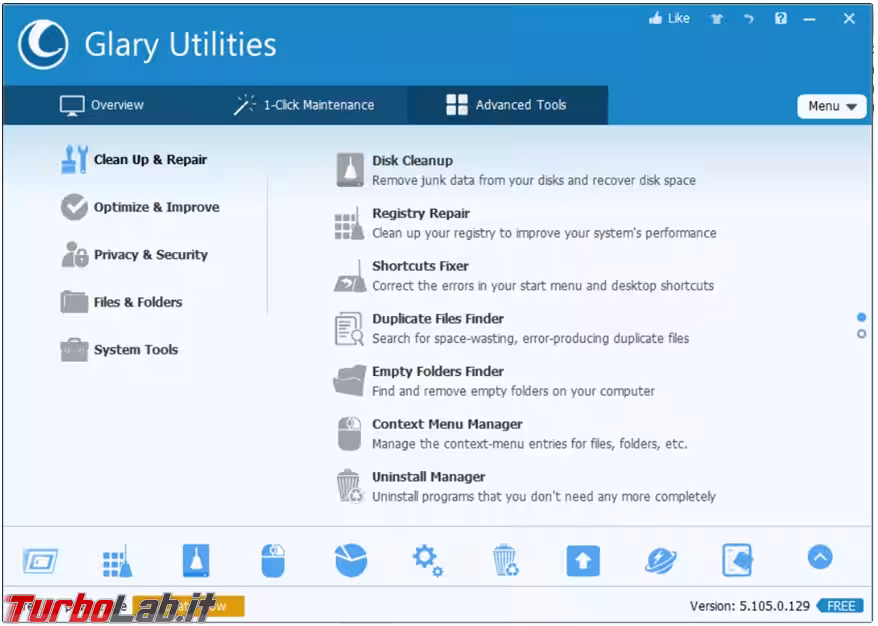878x626 pixels.
Task: Open the help question mark icon
Action: coord(781,19)
